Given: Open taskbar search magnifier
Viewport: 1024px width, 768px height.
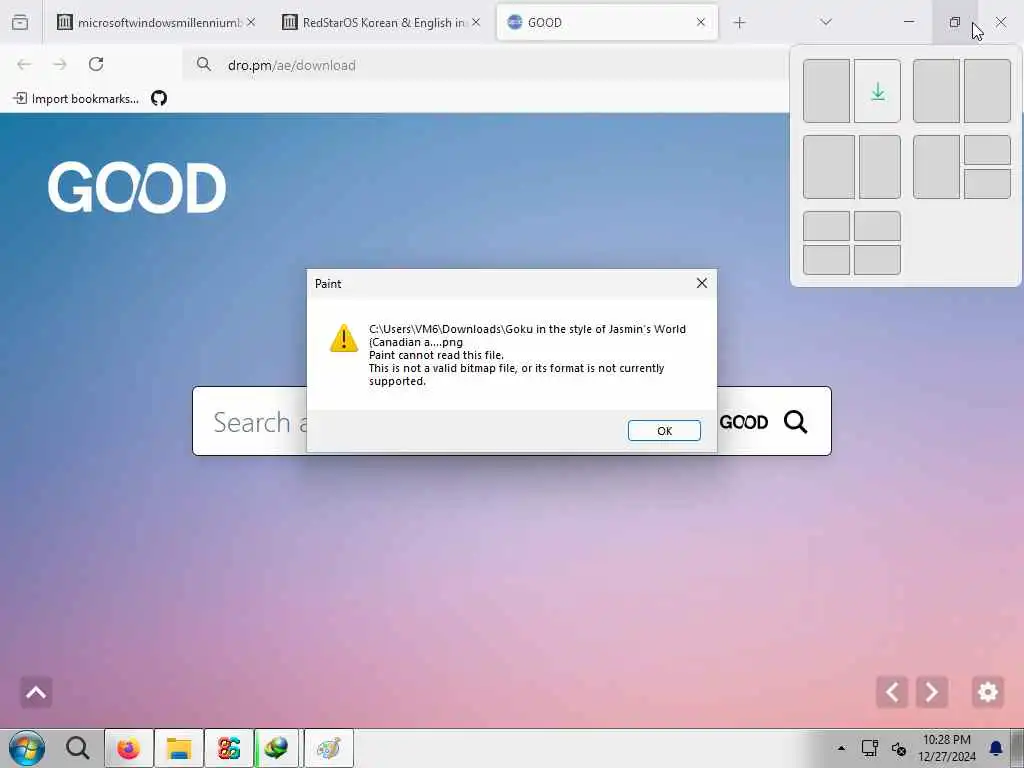Looking at the screenshot, I should (x=78, y=748).
